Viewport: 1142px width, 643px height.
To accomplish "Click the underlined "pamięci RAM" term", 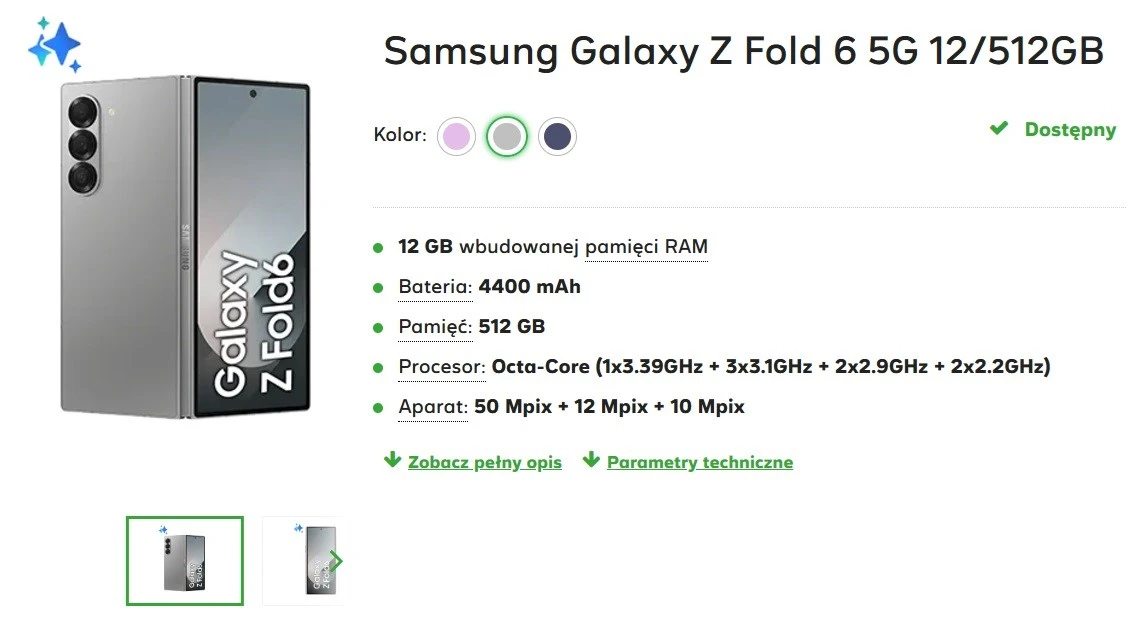I will coord(646,247).
